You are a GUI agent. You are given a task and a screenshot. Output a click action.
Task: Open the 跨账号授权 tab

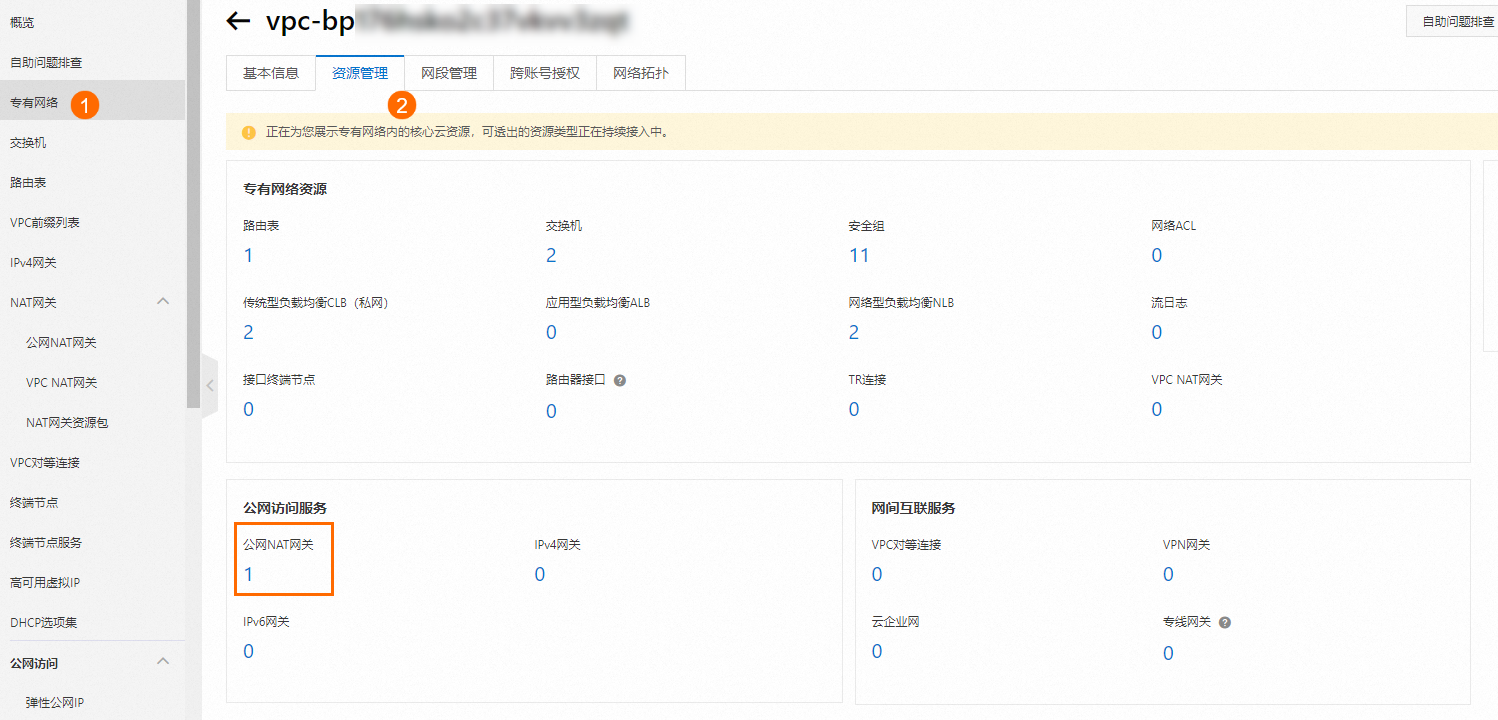tap(545, 73)
